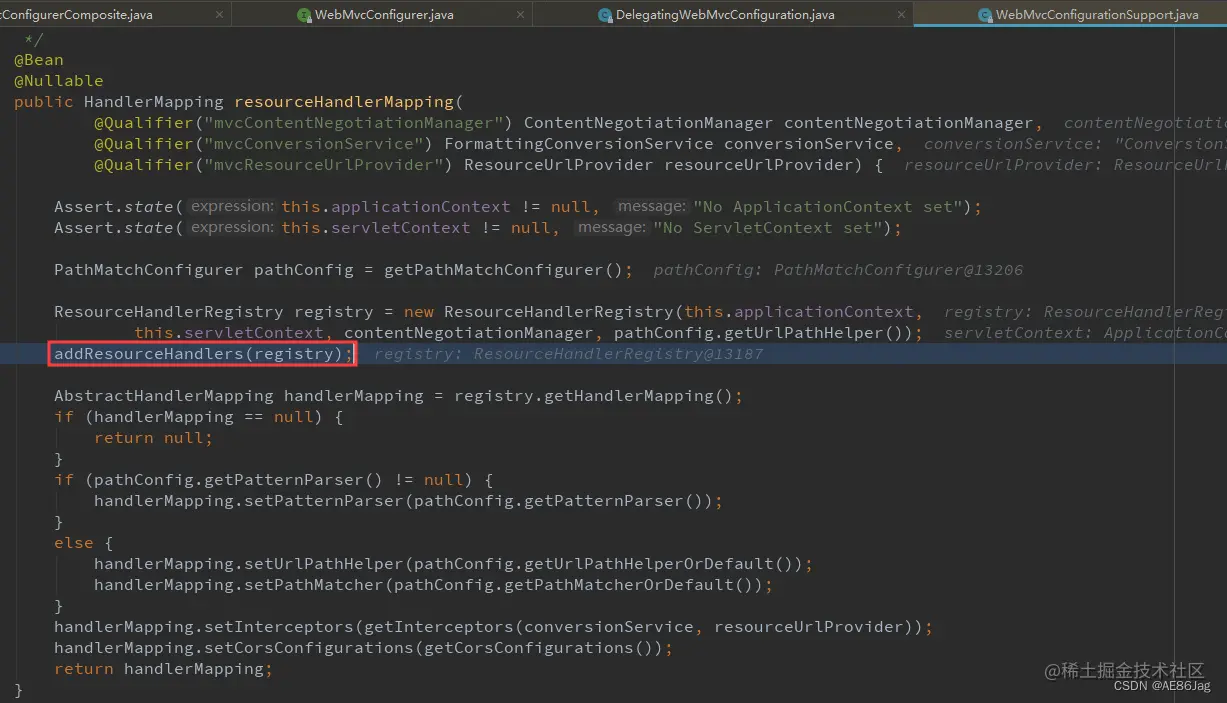Open the DelegatingWebMvcConfiguration.java tab
The height and width of the screenshot is (703, 1227).
coord(725,15)
